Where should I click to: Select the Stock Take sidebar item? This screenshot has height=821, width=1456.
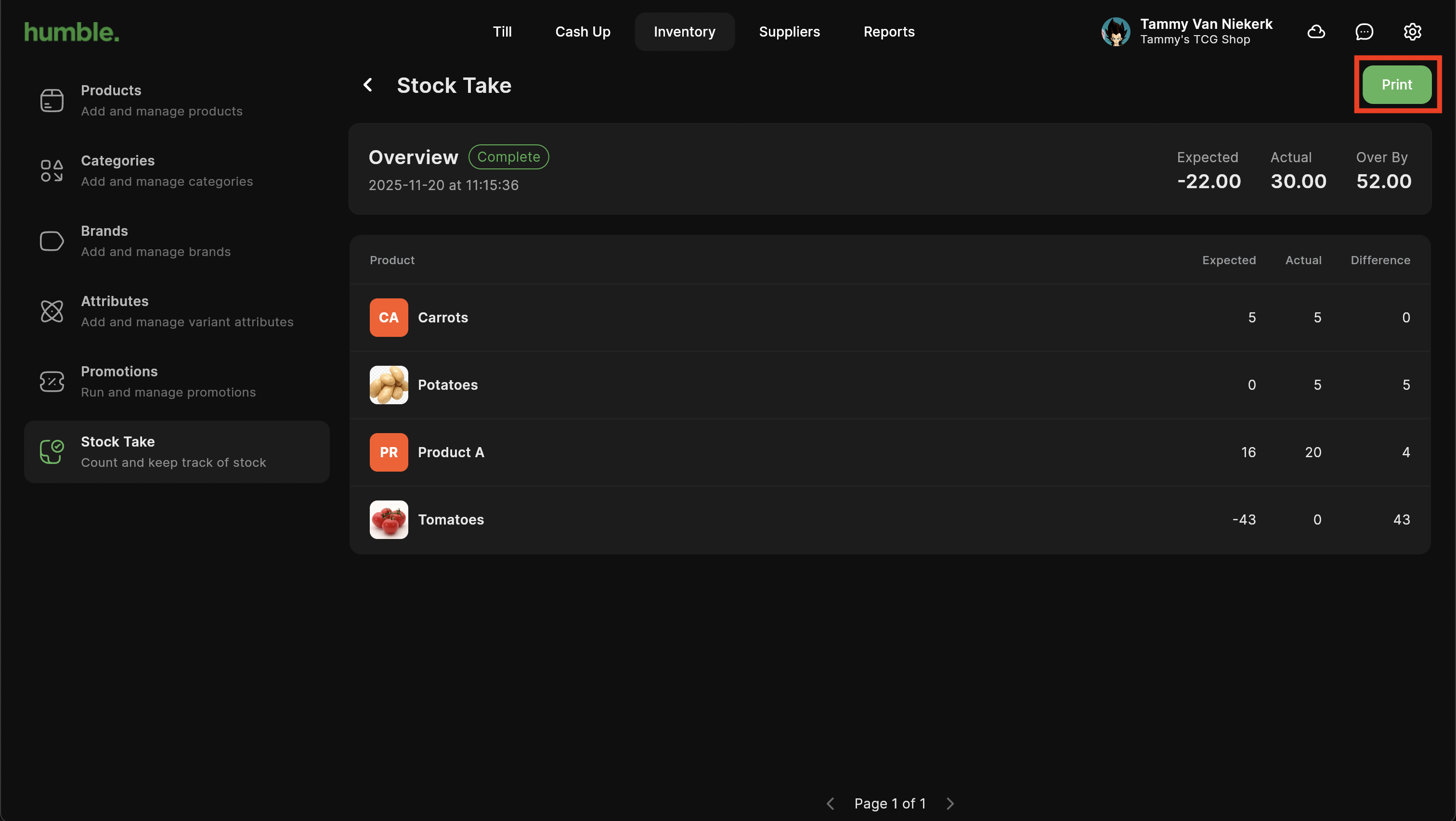(176, 451)
